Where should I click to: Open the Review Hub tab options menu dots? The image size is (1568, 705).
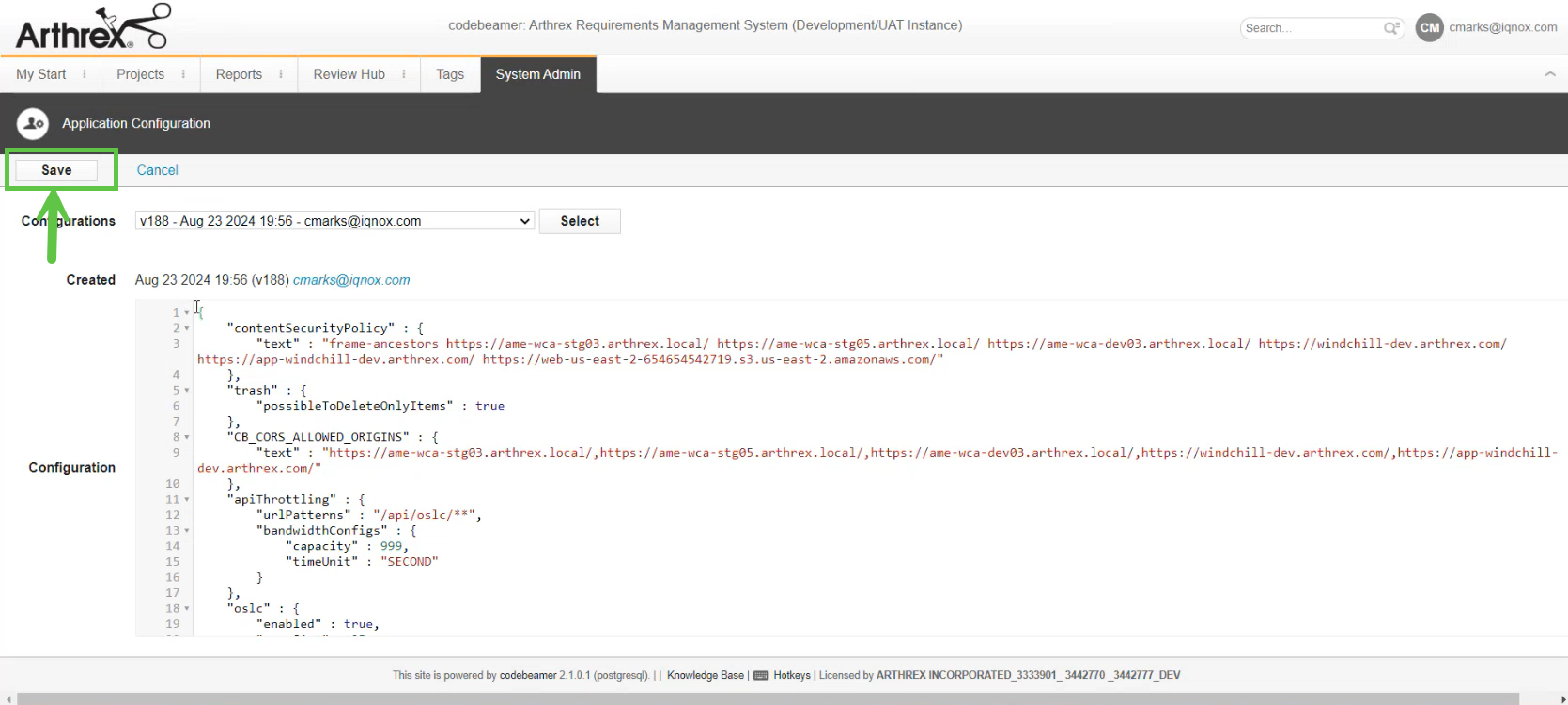point(404,74)
